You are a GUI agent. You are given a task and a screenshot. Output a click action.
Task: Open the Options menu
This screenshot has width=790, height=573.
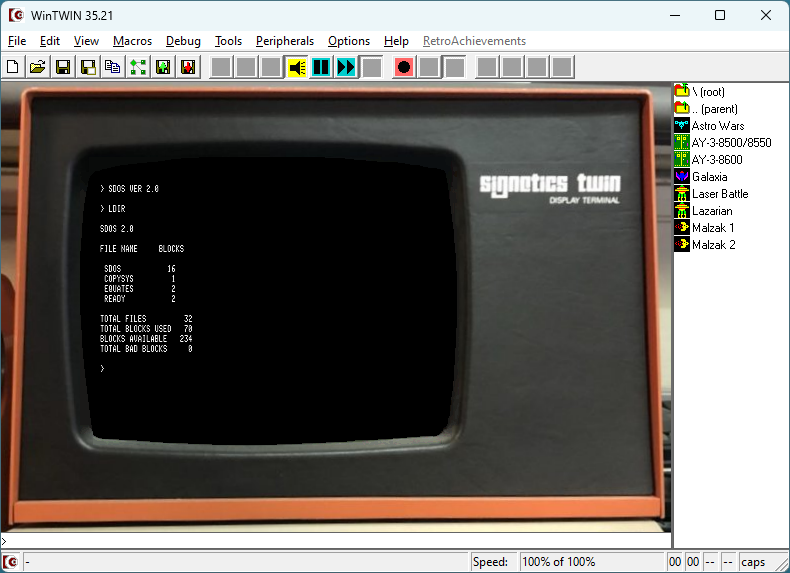[349, 41]
